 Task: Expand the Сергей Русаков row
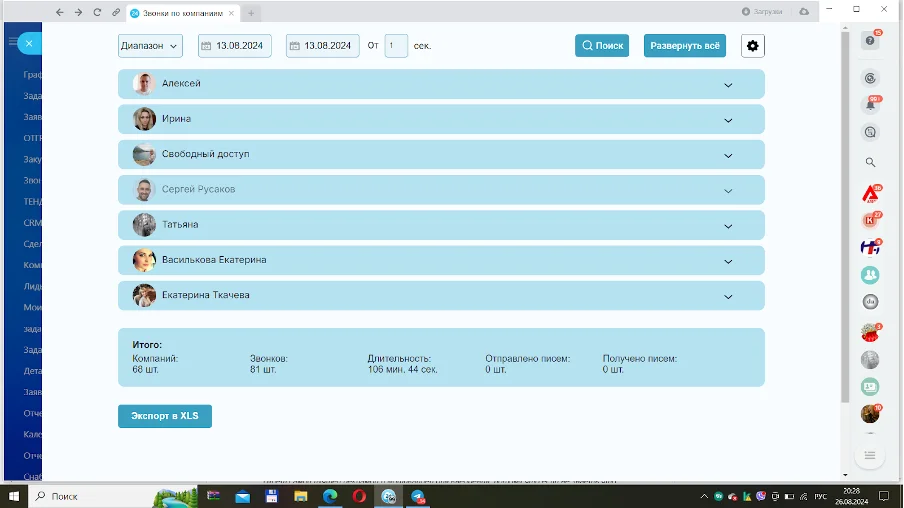[x=728, y=191]
